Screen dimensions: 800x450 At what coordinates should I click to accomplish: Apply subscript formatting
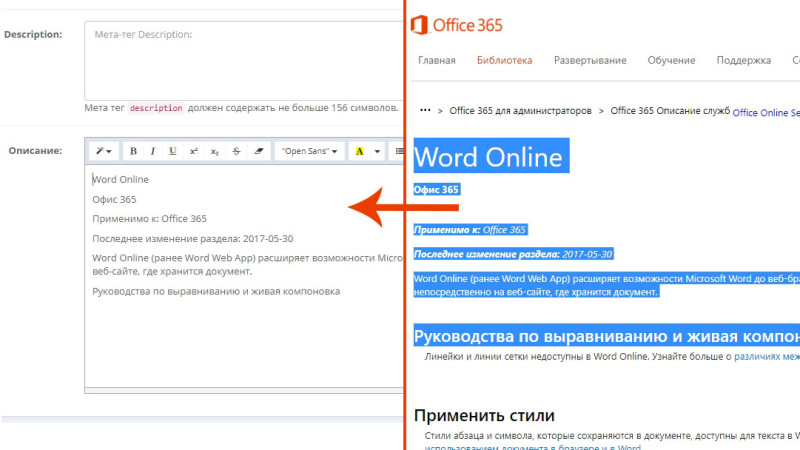(x=214, y=151)
